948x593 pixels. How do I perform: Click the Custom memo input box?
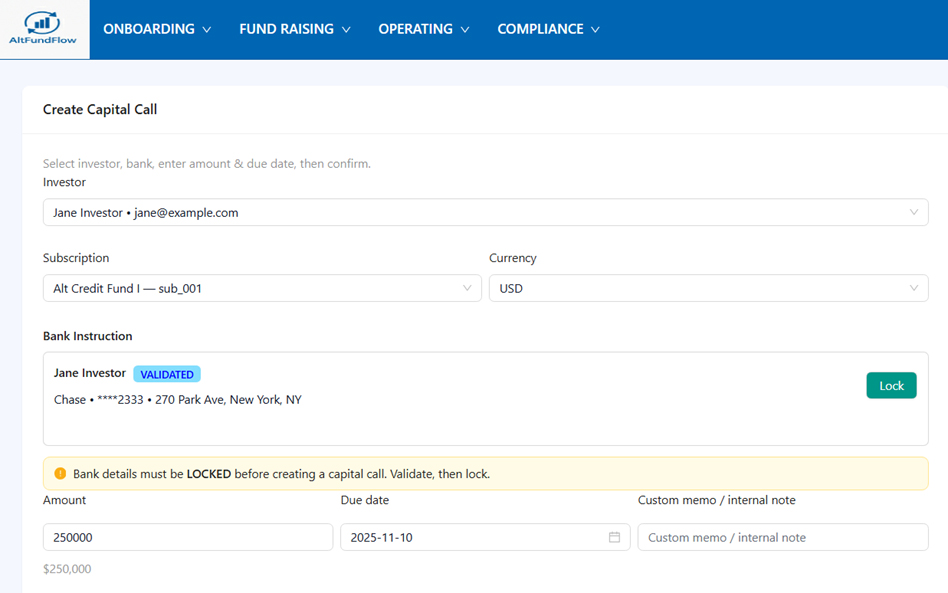click(x=782, y=537)
